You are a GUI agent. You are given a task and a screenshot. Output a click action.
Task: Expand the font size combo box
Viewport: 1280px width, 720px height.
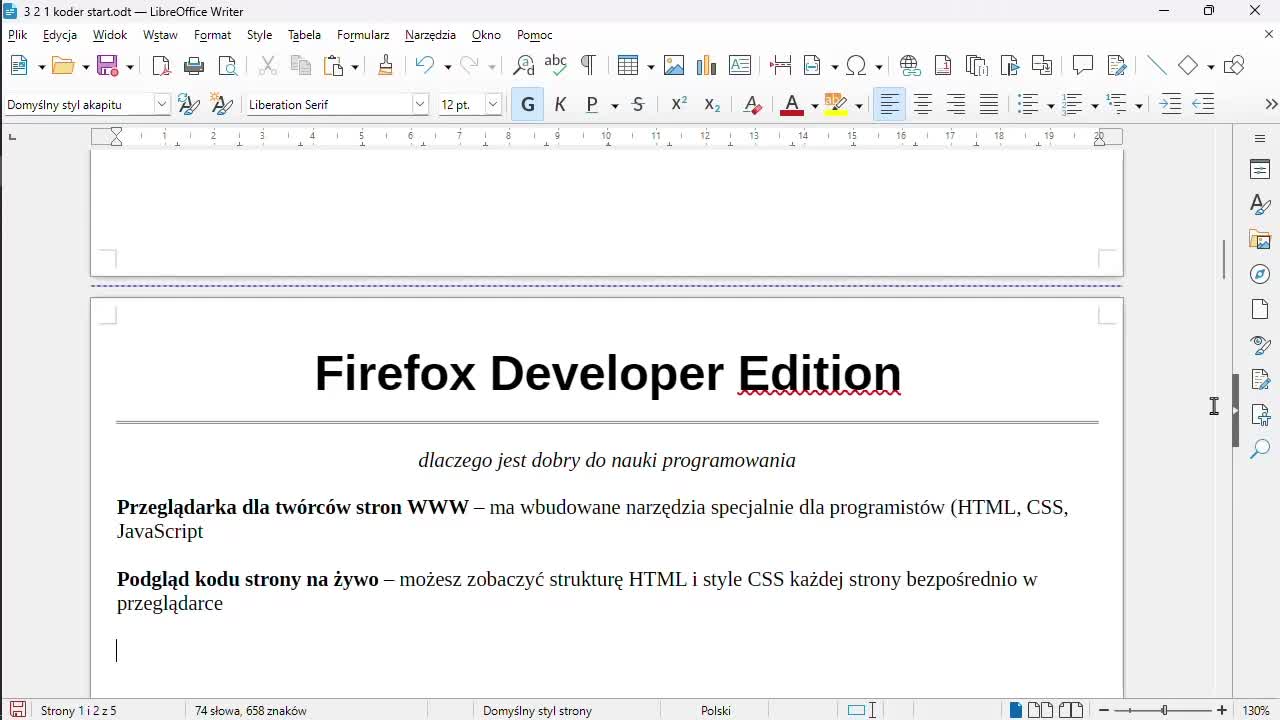tap(492, 103)
